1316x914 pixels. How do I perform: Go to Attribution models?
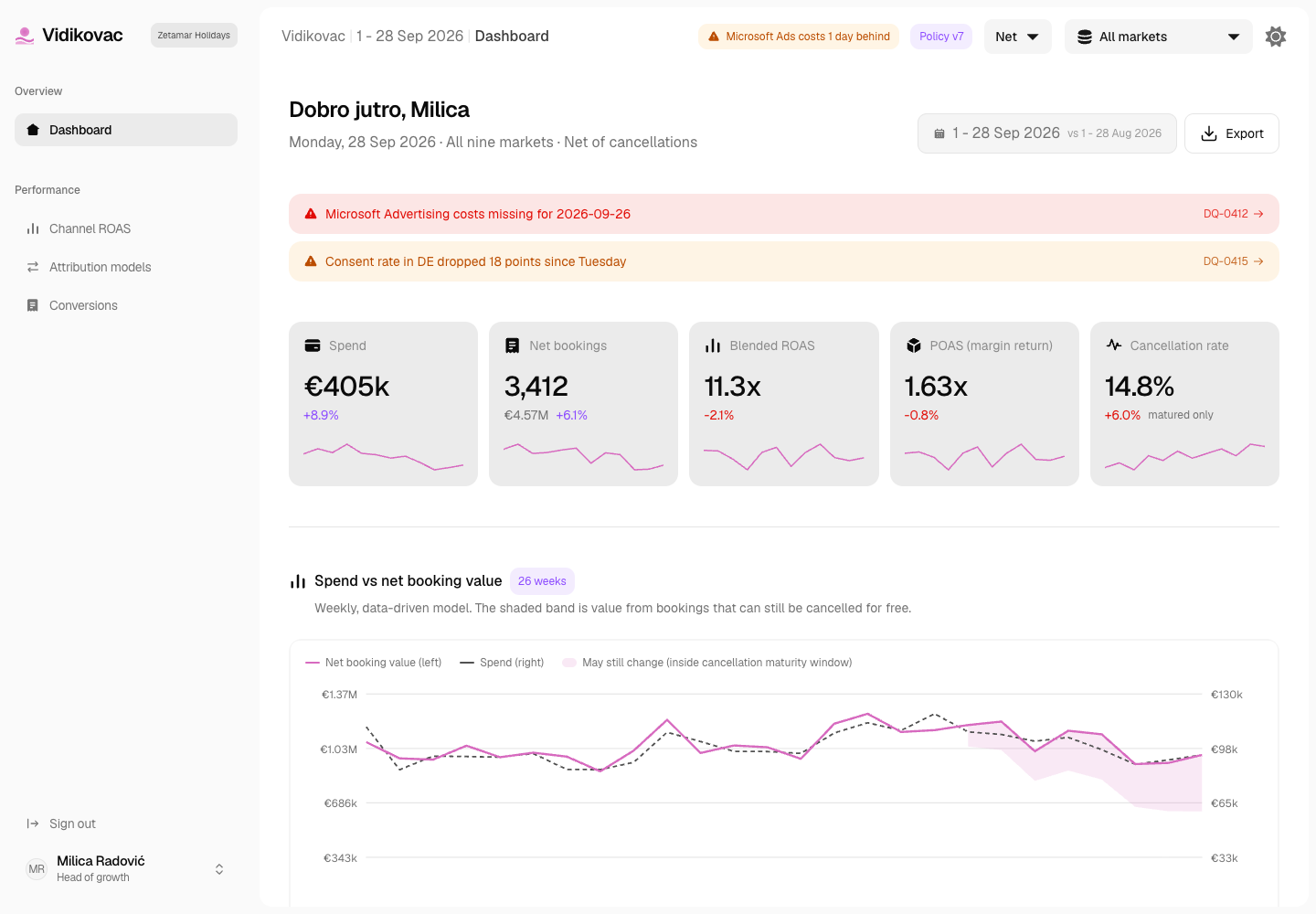(126, 267)
